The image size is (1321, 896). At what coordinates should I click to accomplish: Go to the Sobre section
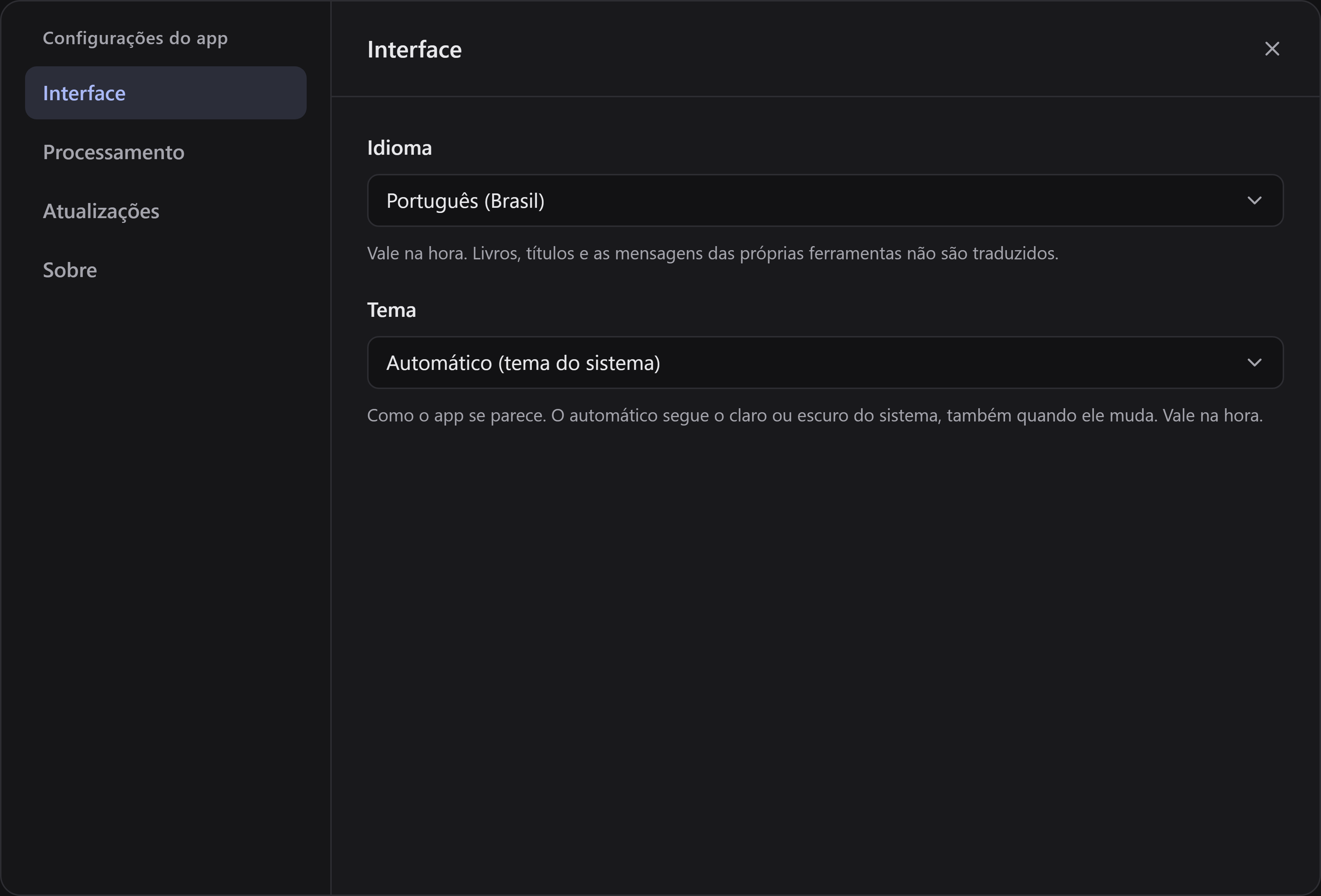click(165, 270)
